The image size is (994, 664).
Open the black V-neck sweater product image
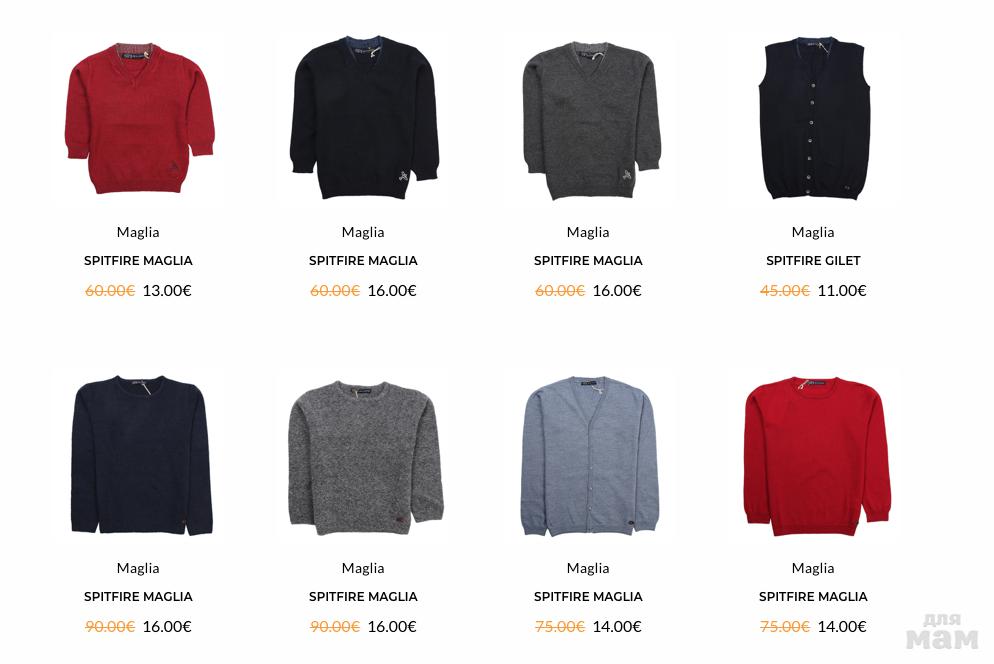tap(364, 117)
